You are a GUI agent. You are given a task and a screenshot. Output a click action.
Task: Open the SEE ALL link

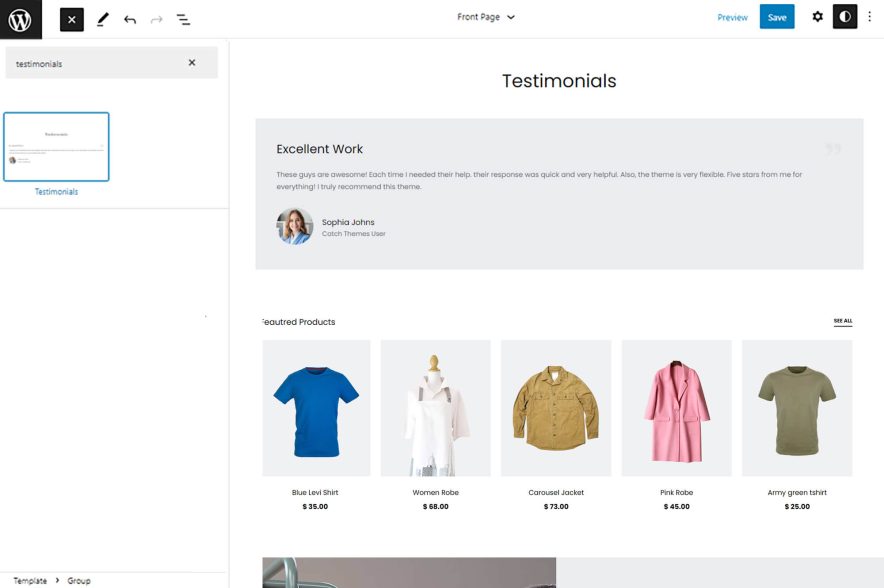pos(842,320)
